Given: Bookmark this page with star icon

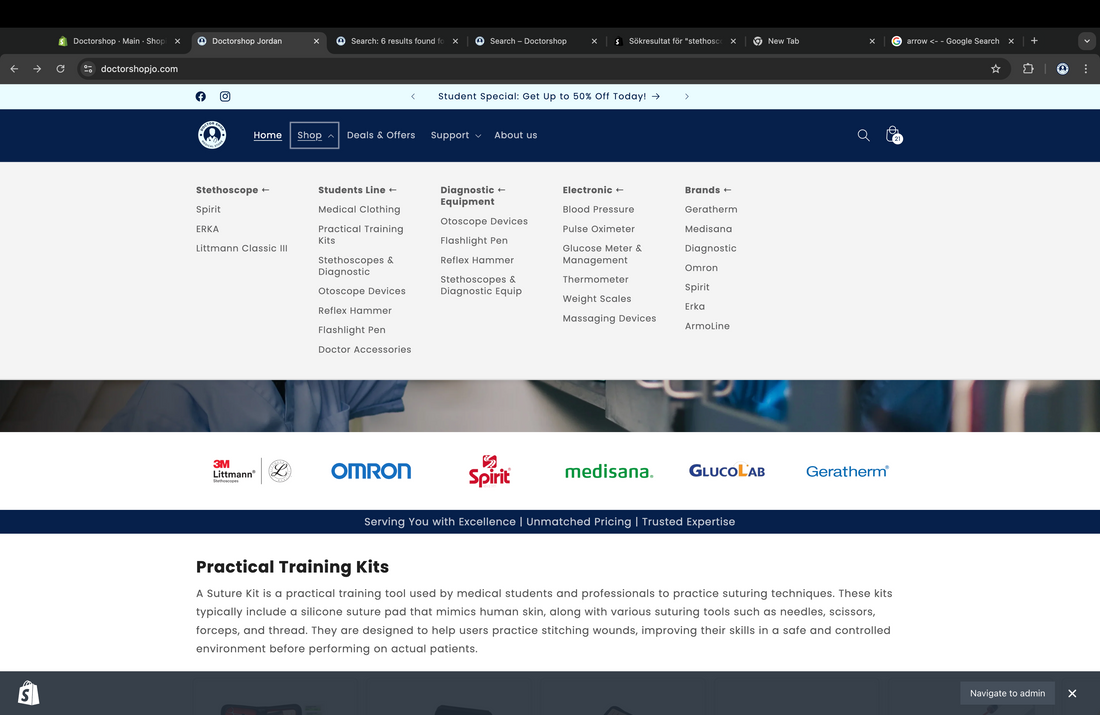Looking at the screenshot, I should coord(995,69).
